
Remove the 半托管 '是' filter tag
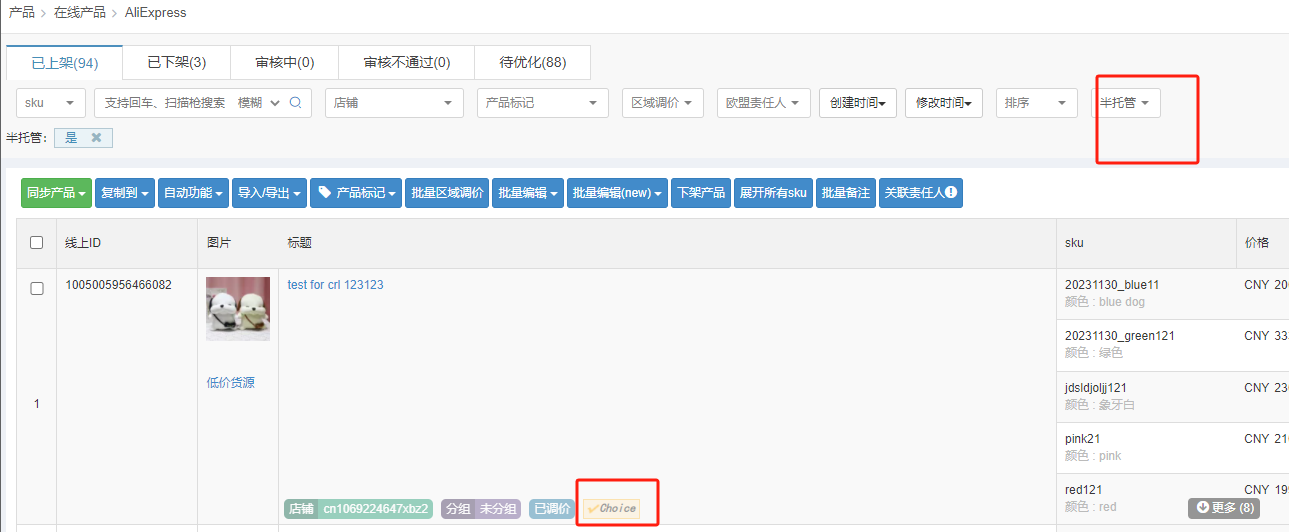tap(96, 138)
